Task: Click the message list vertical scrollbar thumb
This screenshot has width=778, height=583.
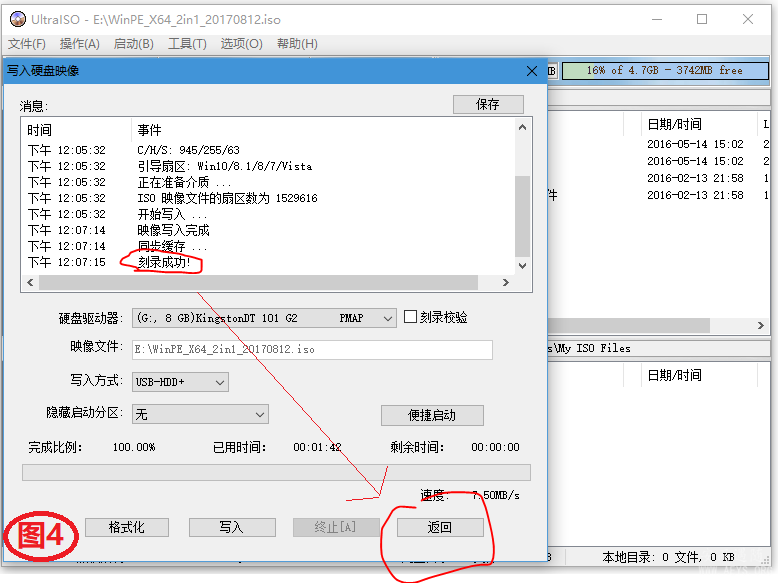Action: pos(522,216)
